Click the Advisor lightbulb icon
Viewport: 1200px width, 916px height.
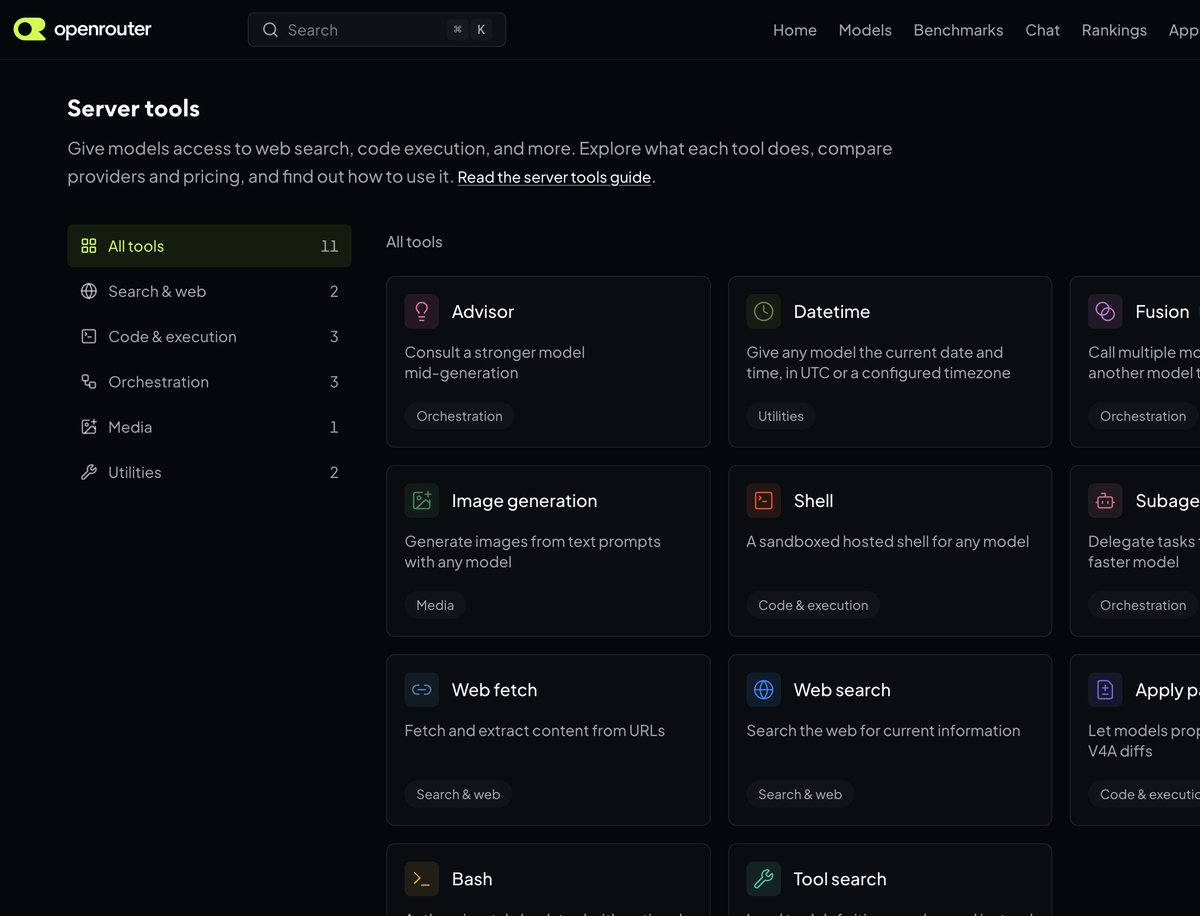[x=422, y=311]
